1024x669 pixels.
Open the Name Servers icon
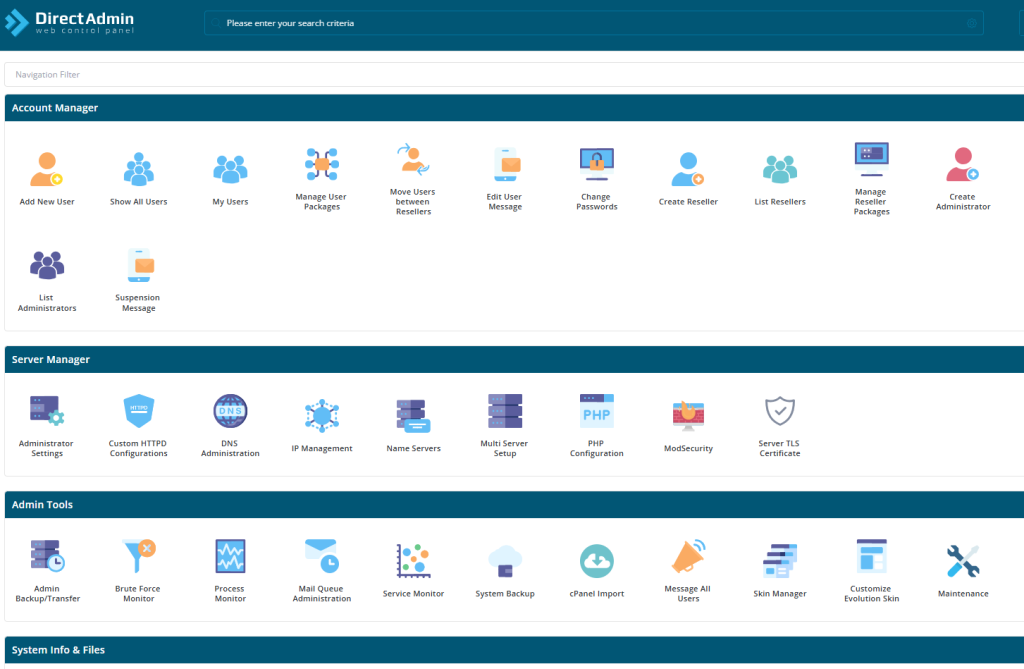click(413, 416)
